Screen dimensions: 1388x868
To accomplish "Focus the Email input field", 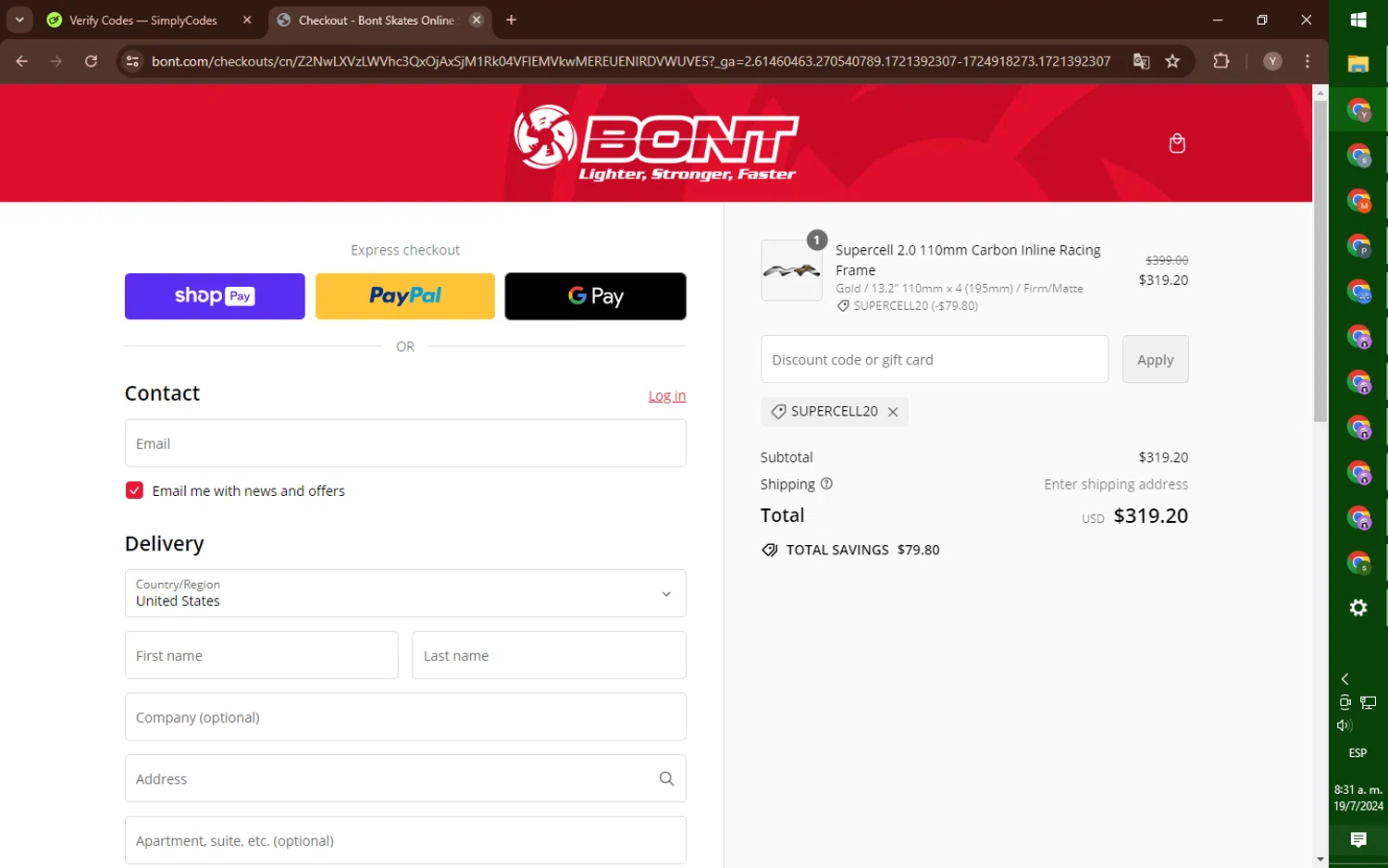I will click(x=405, y=443).
